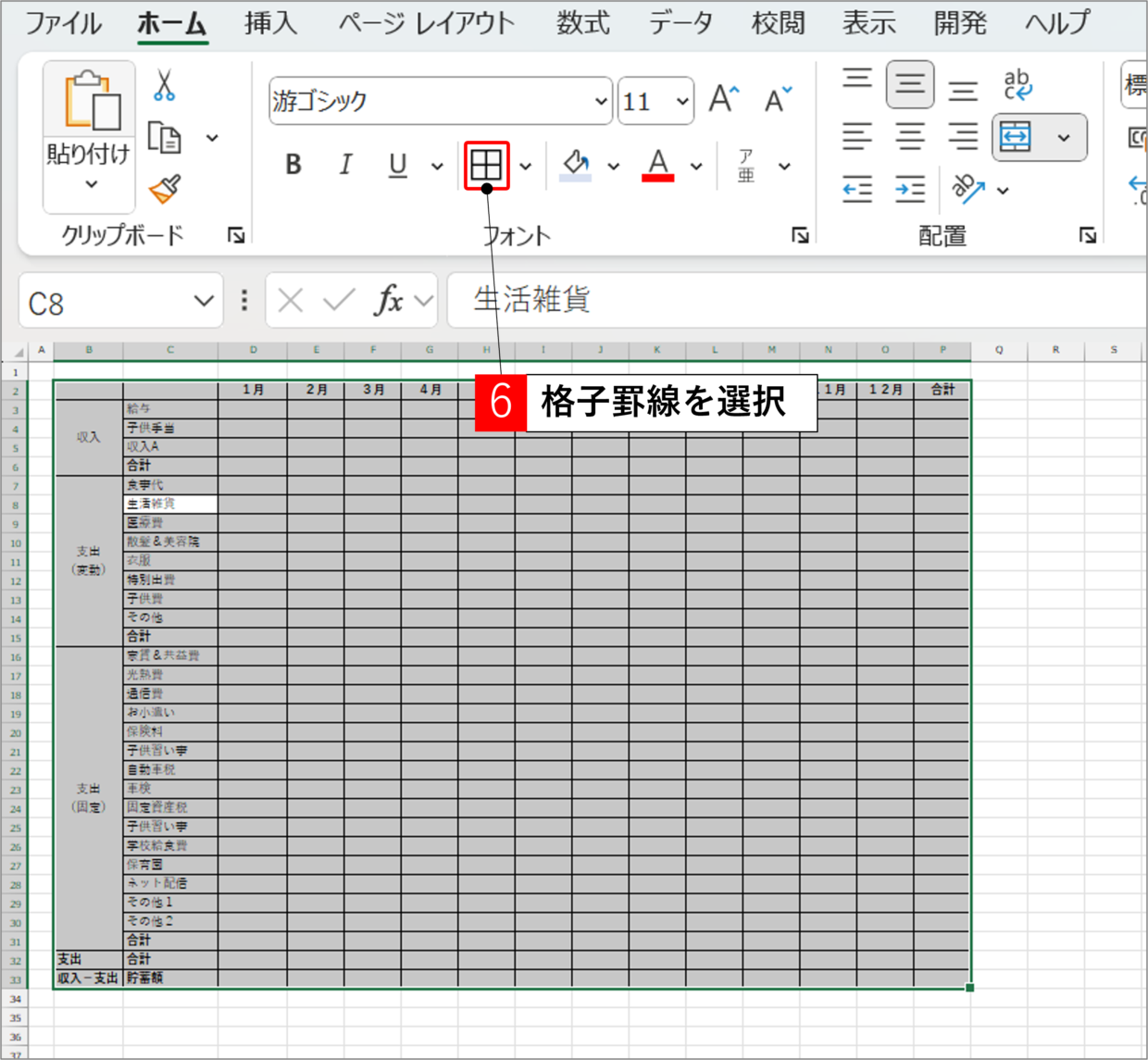The image size is (1148, 1060).
Task: Decrease indent
Action: 857,190
